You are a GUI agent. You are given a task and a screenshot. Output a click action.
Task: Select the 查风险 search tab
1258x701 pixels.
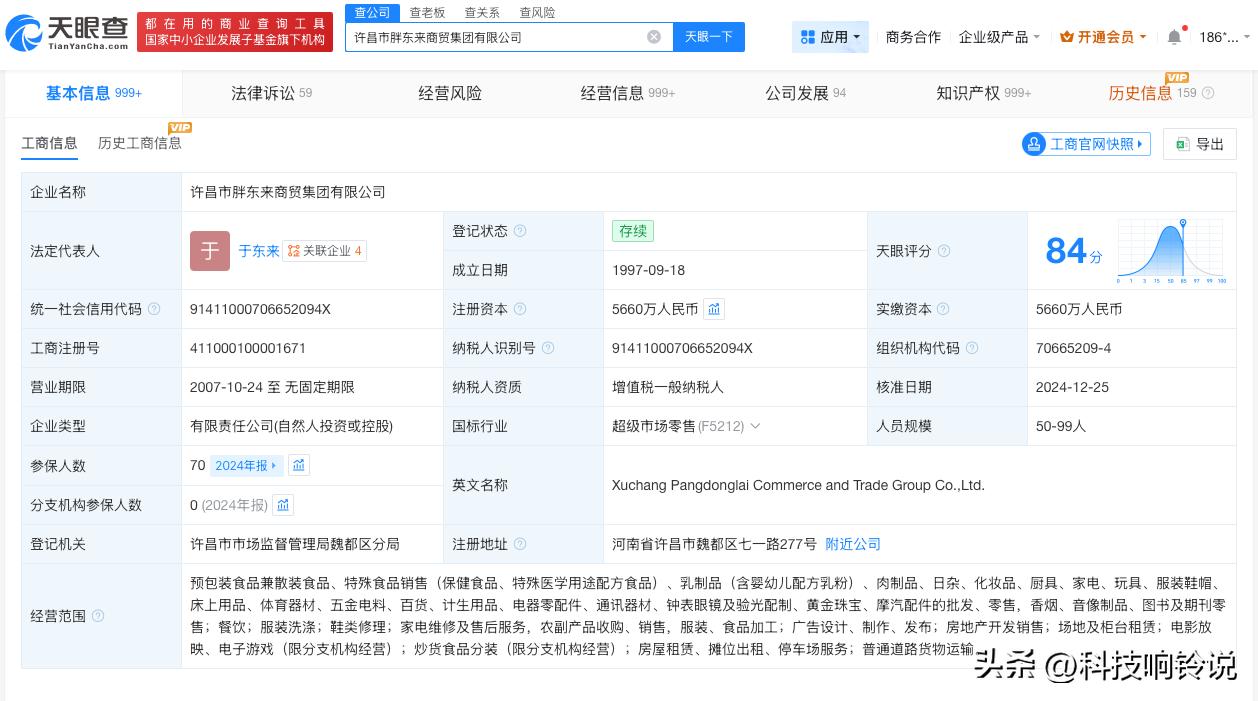(537, 13)
